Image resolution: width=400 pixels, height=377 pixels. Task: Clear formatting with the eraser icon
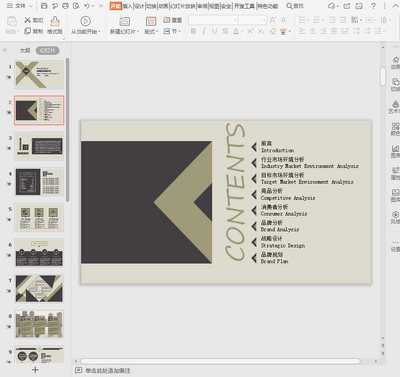coord(273,31)
